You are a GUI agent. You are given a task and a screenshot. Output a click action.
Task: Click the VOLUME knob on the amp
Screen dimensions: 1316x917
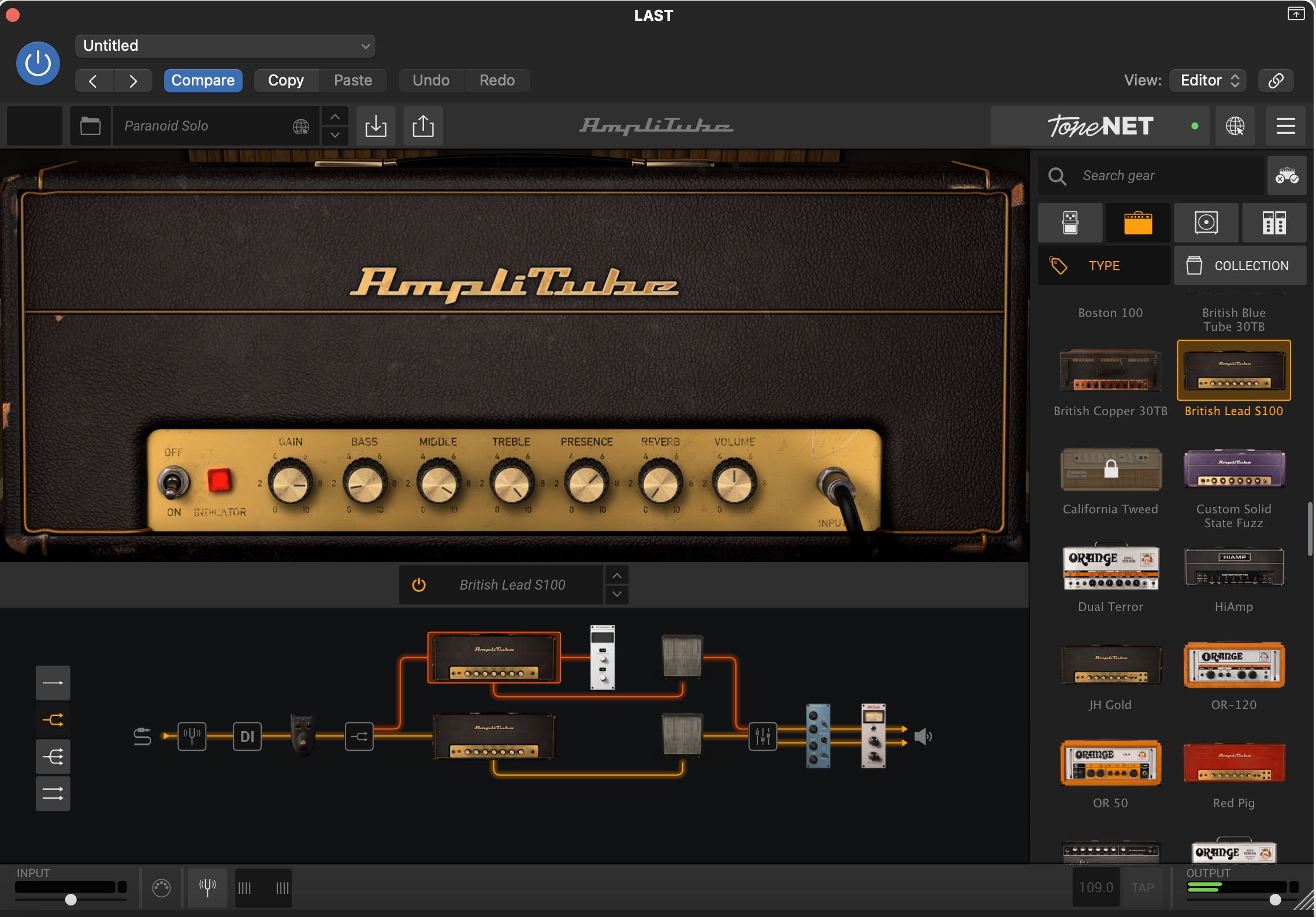pos(734,483)
